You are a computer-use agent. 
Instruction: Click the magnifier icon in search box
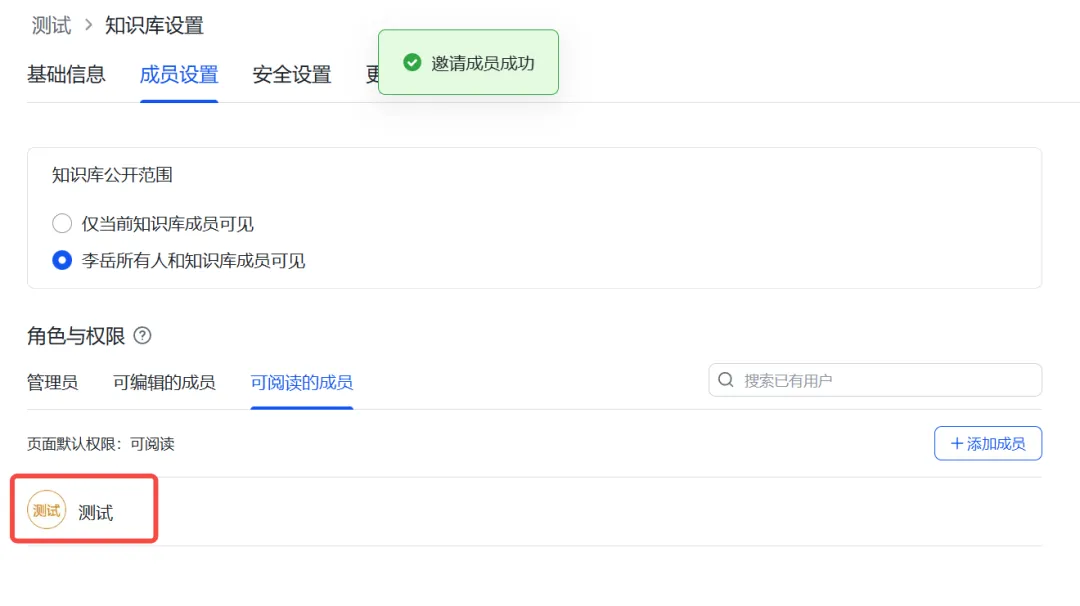click(x=726, y=380)
